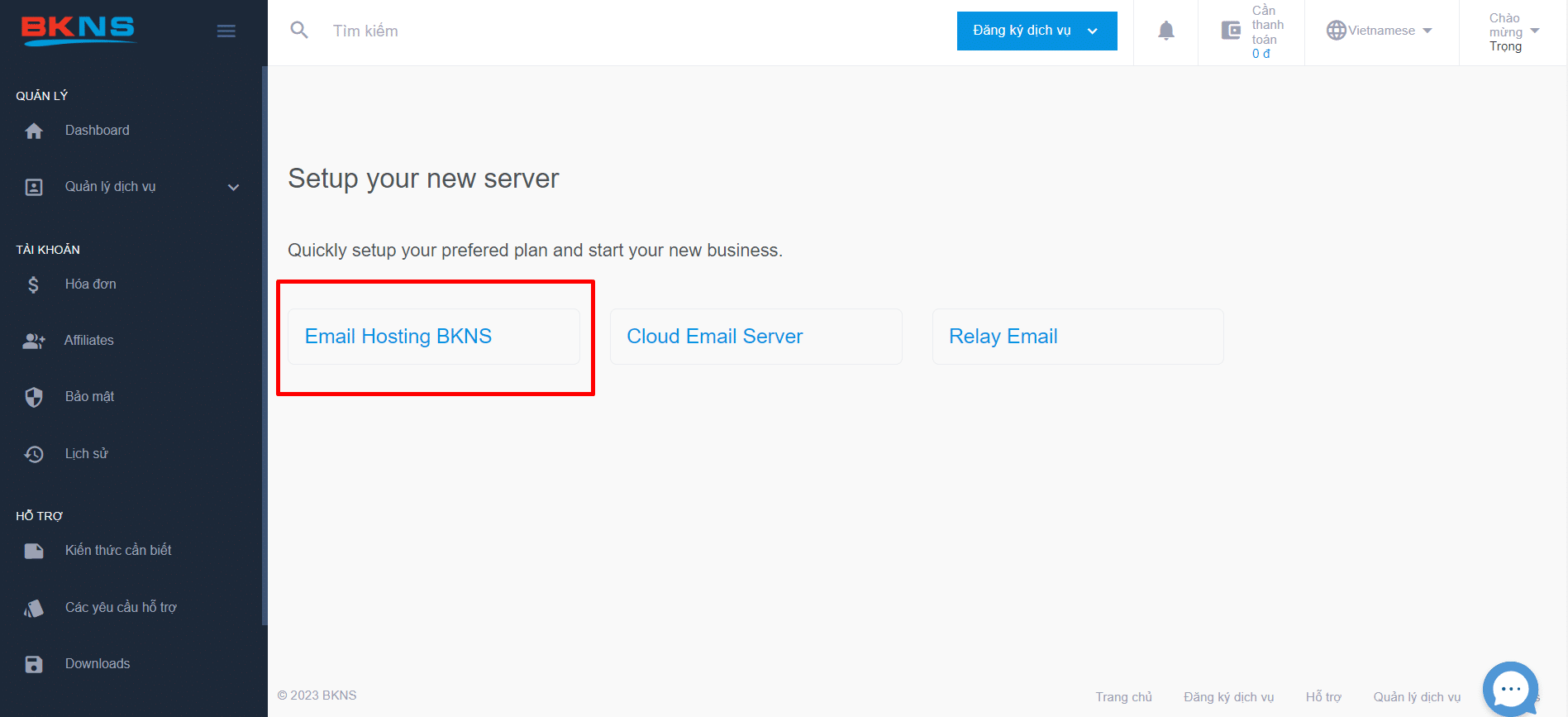The width and height of the screenshot is (1568, 717).
Task: Open Kiến thức cần biết page
Action: (x=118, y=551)
